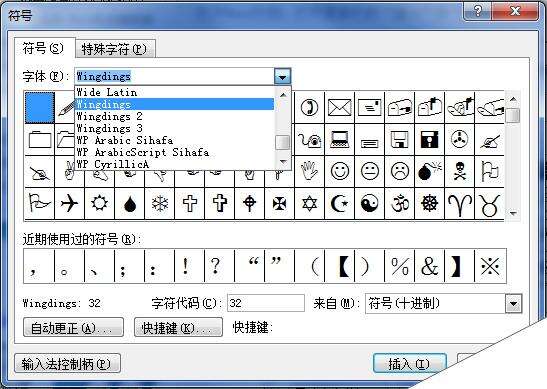Switch to the 符号(S) tab
547x389 pixels.
tap(43, 48)
